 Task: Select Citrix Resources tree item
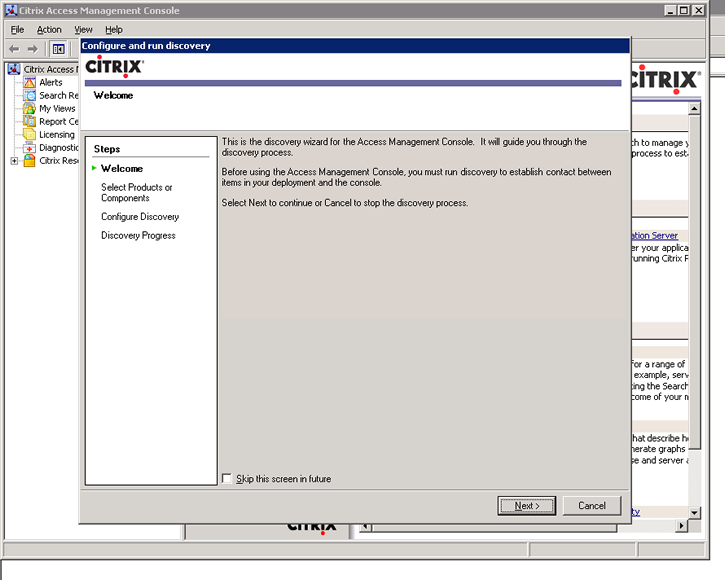(59, 160)
